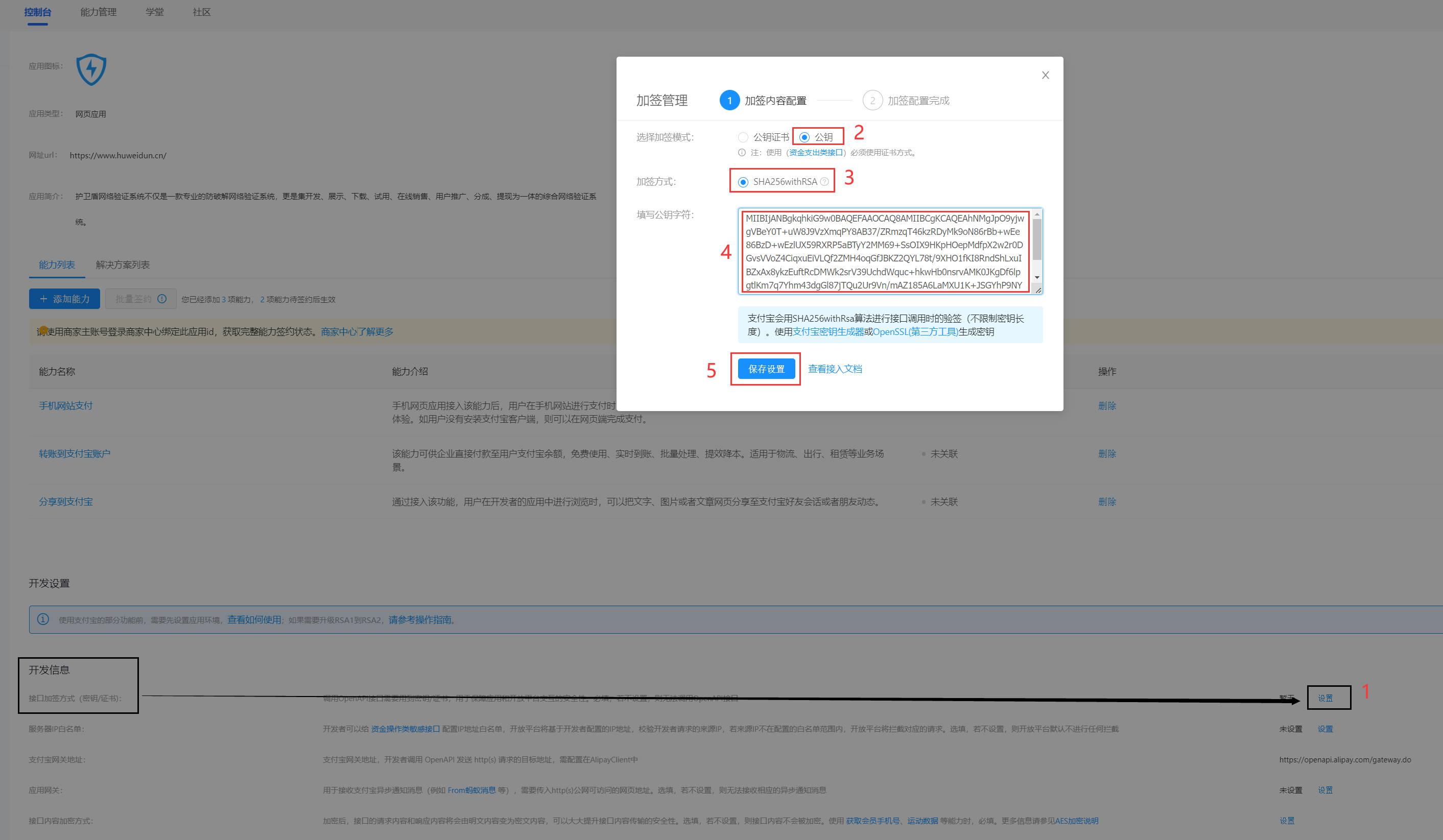Click the key textarea scrollbar down arrow

tap(1037, 277)
